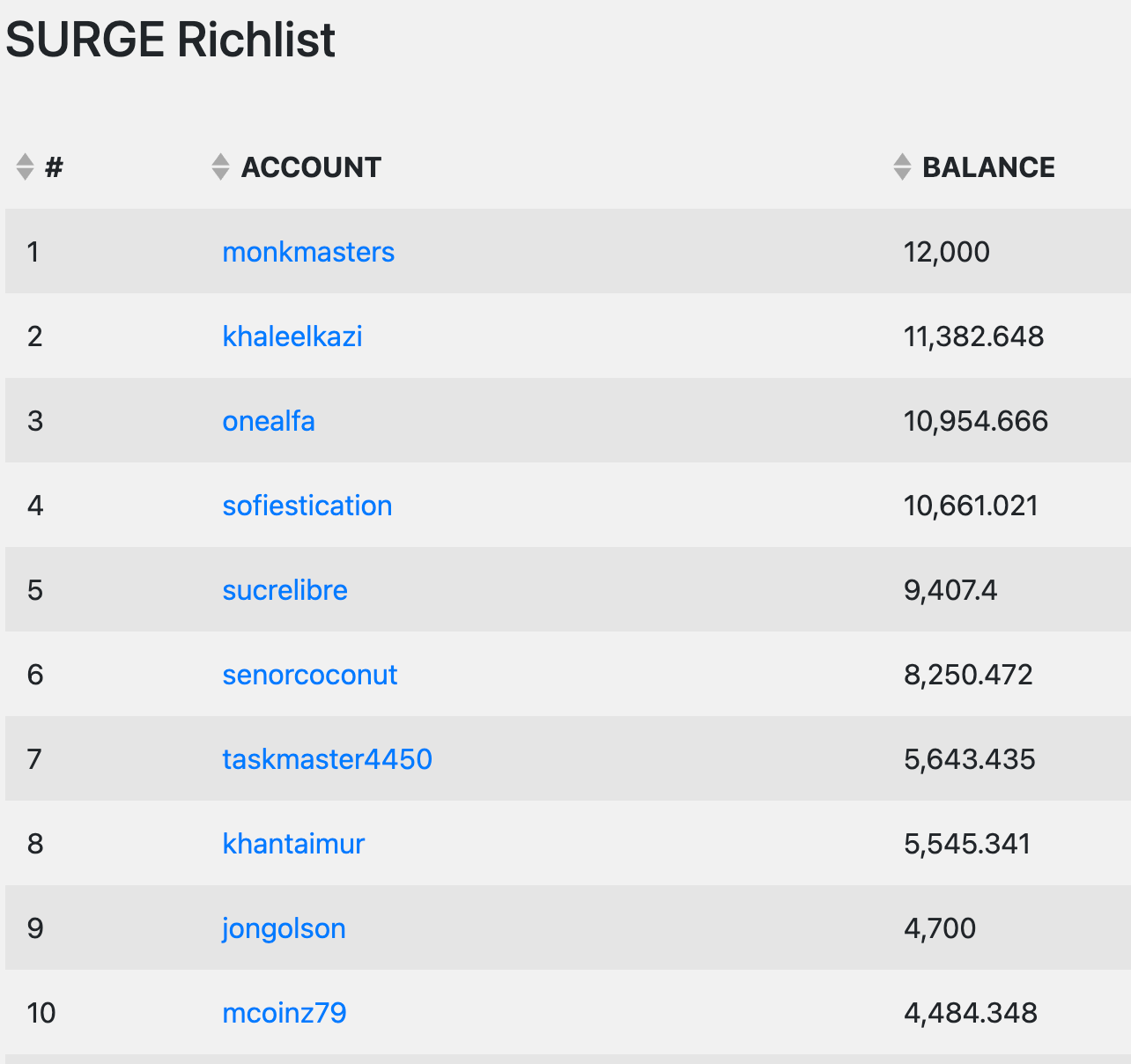Click the 10,954.666 balance cell

[x=976, y=421]
